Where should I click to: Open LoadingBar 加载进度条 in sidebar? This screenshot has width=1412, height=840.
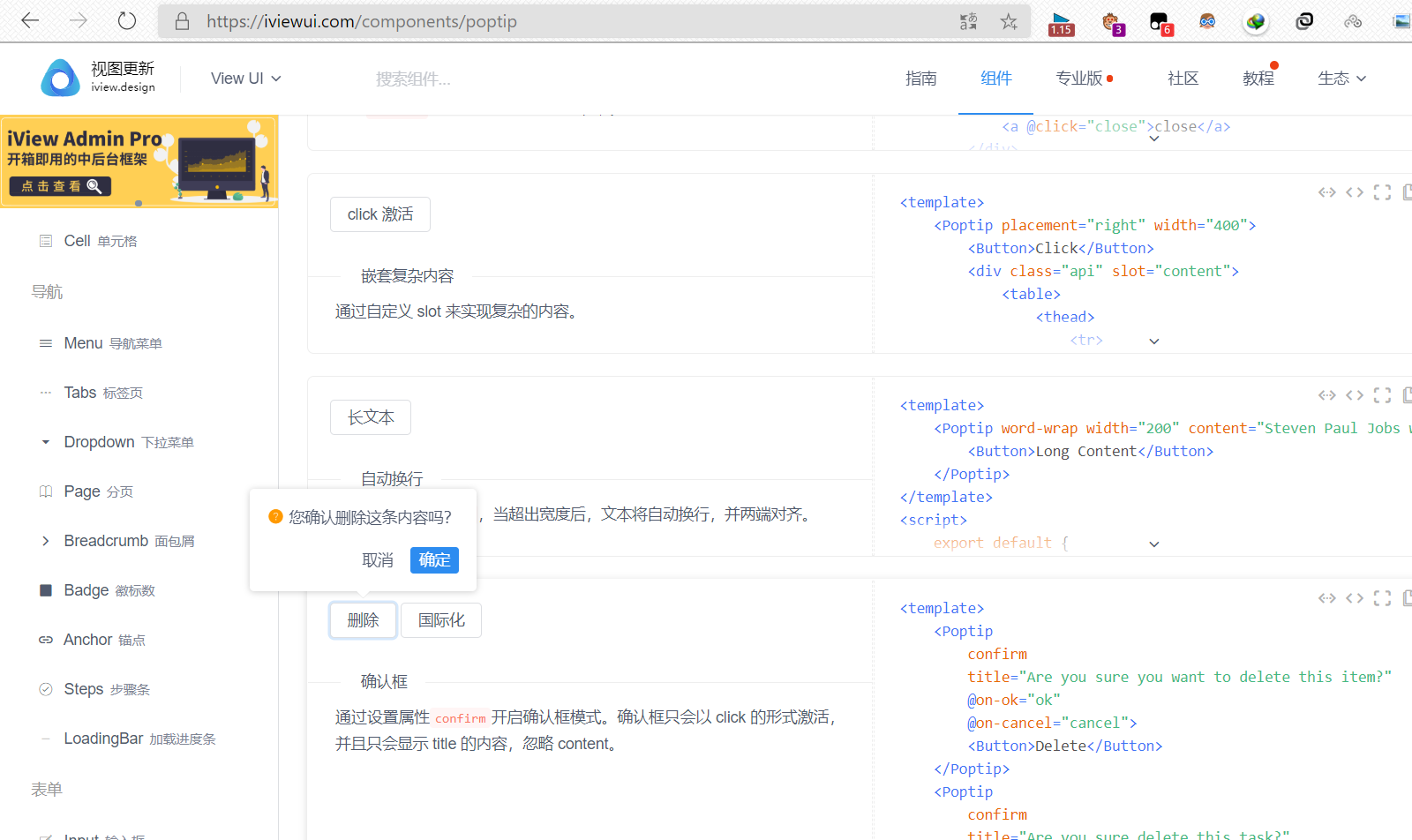point(139,739)
